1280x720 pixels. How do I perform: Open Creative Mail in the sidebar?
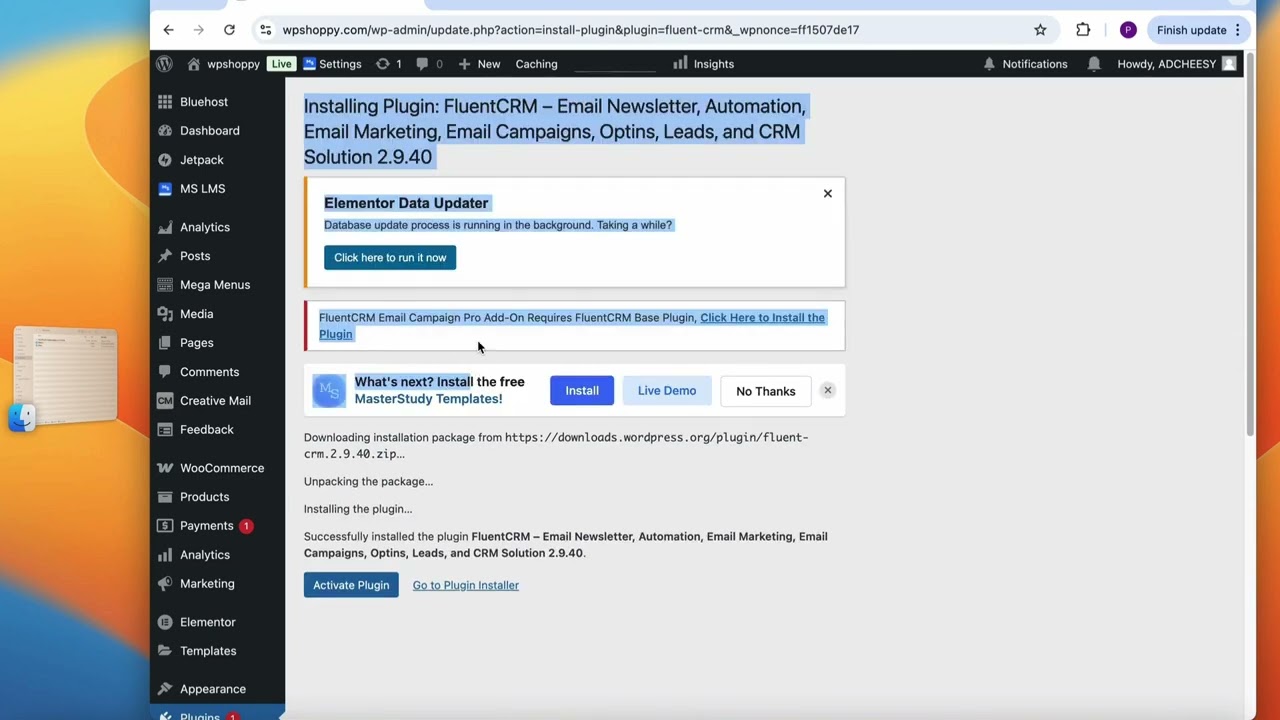click(x=217, y=401)
